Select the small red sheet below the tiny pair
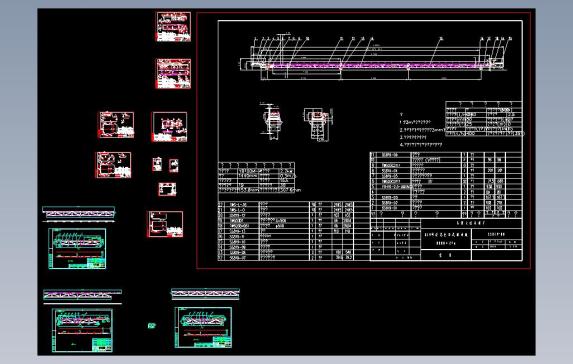Viewport: 573px width, 364px height. coord(167,189)
